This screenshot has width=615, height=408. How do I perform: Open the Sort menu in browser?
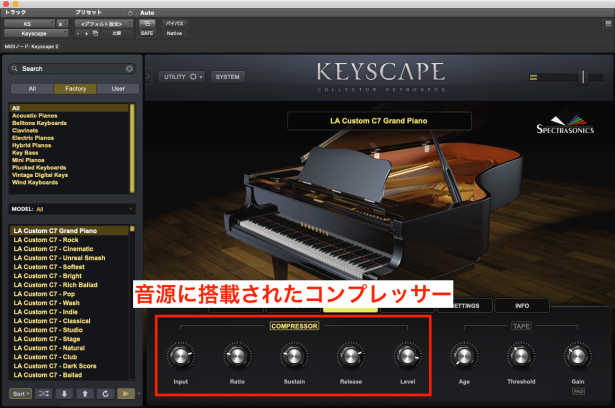(20, 393)
